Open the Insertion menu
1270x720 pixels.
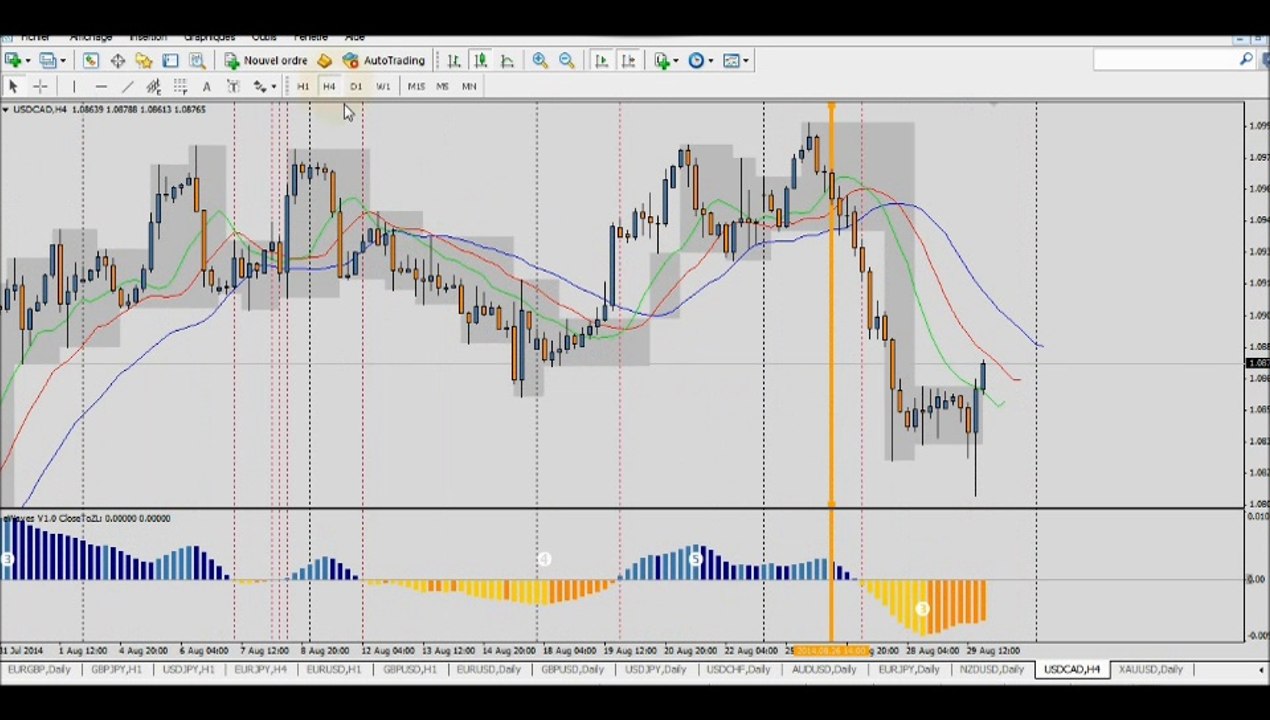tap(148, 38)
